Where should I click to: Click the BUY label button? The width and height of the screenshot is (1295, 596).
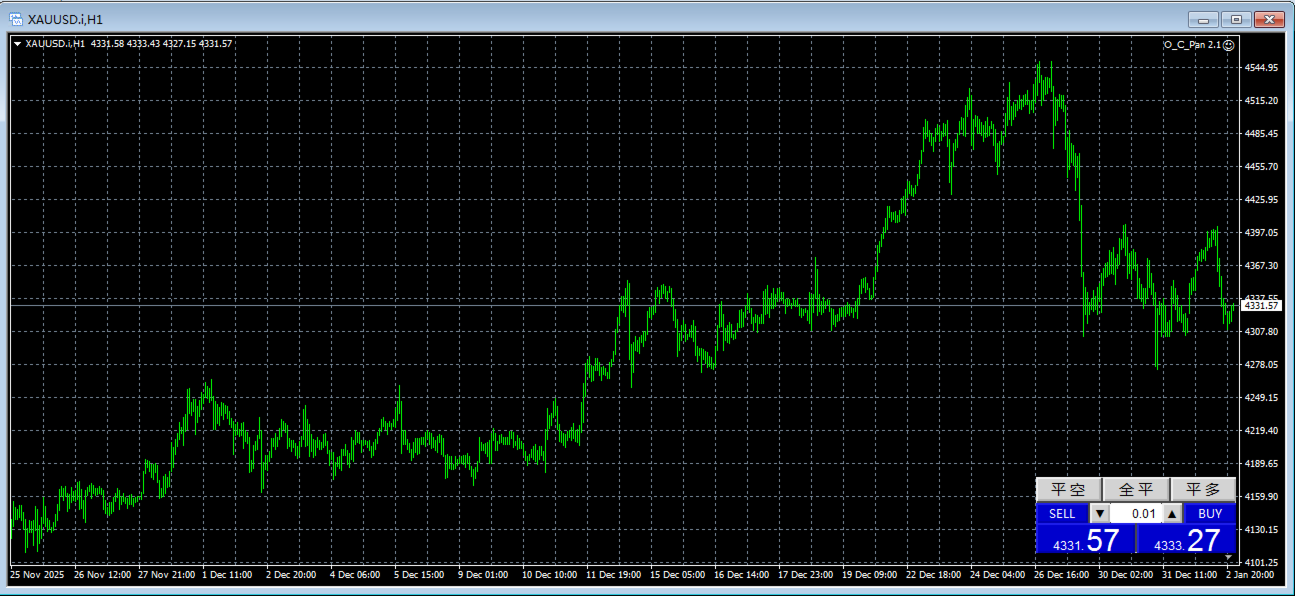[1210, 514]
